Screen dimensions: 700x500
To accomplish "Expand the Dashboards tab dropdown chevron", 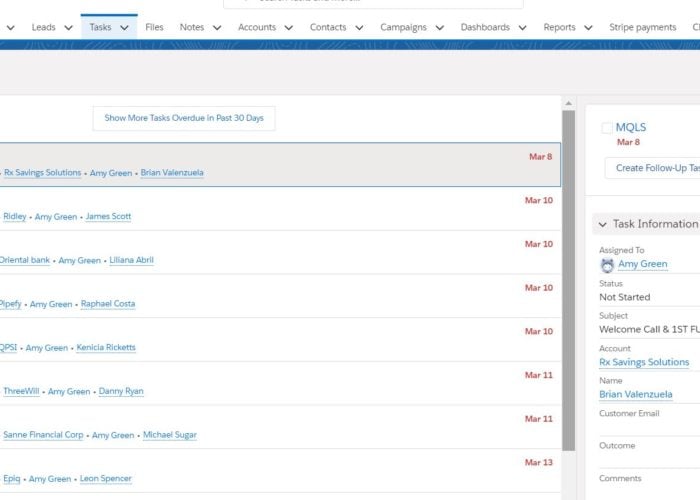I will 522,28.
